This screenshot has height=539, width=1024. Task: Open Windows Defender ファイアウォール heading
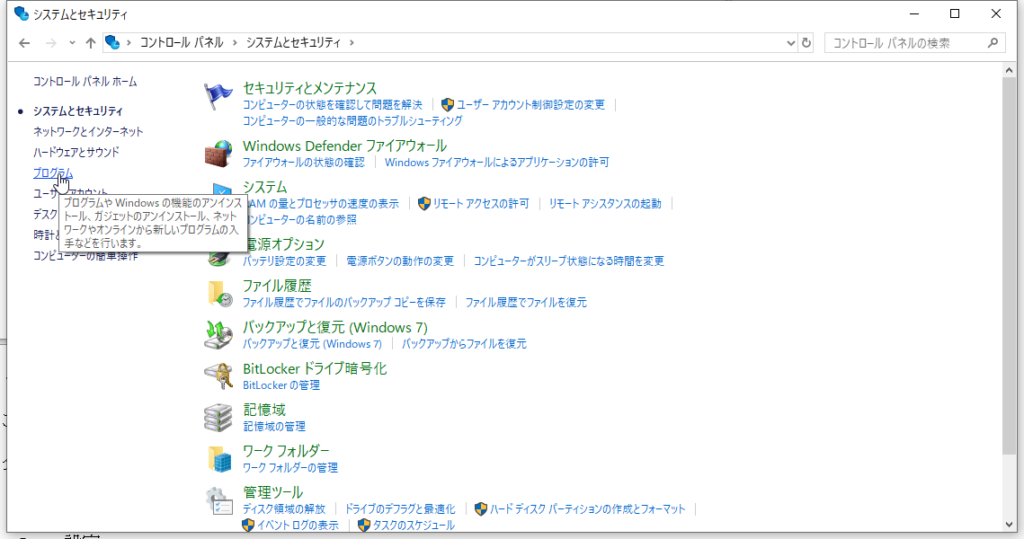(x=345, y=146)
